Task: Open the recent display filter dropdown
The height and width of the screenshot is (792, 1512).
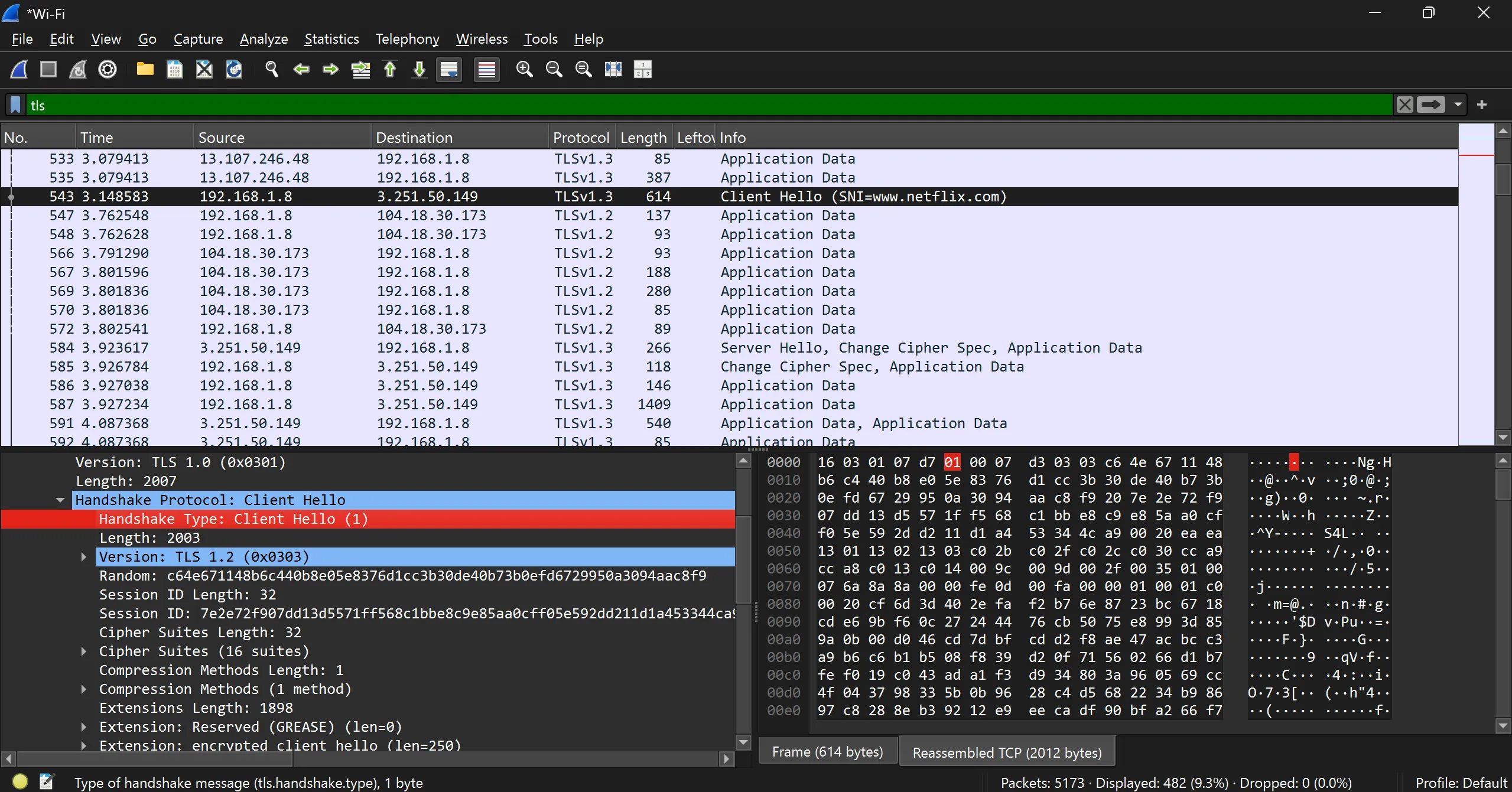Action: (x=1458, y=105)
